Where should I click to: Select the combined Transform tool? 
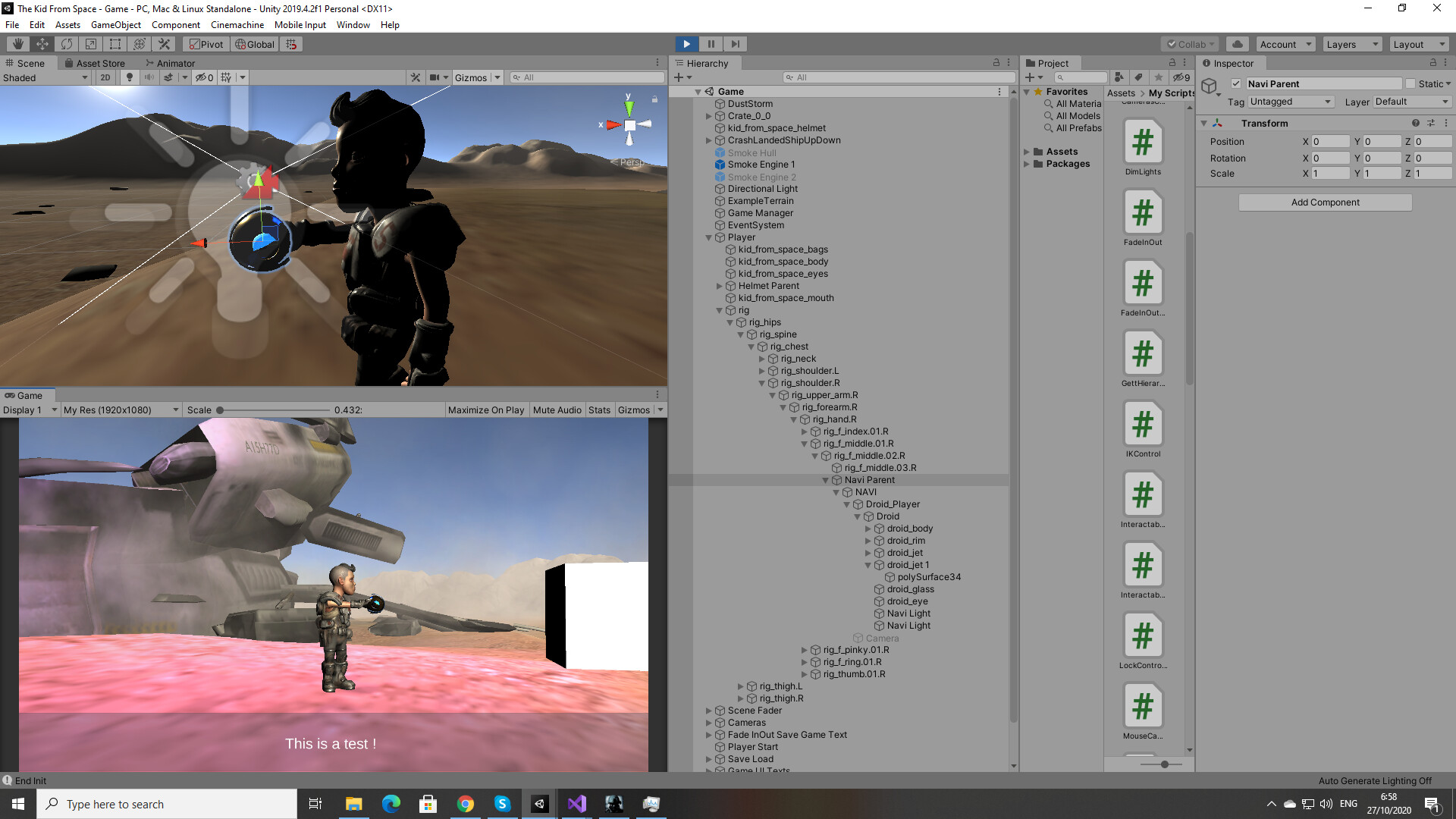pos(140,44)
